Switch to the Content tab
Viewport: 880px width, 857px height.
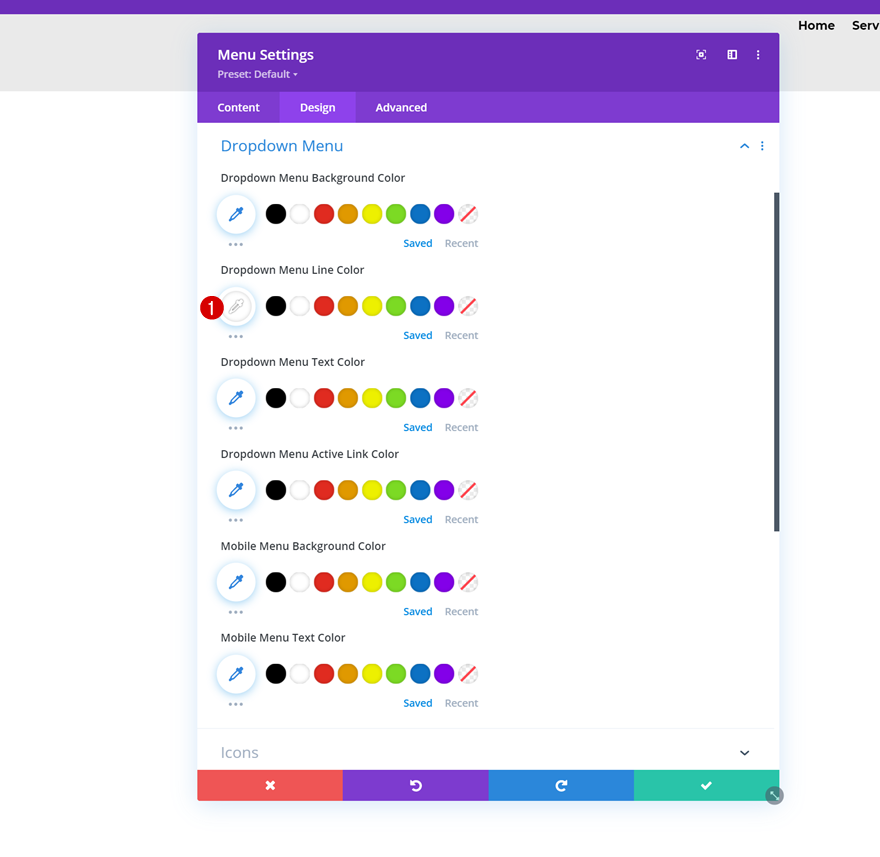pos(239,107)
